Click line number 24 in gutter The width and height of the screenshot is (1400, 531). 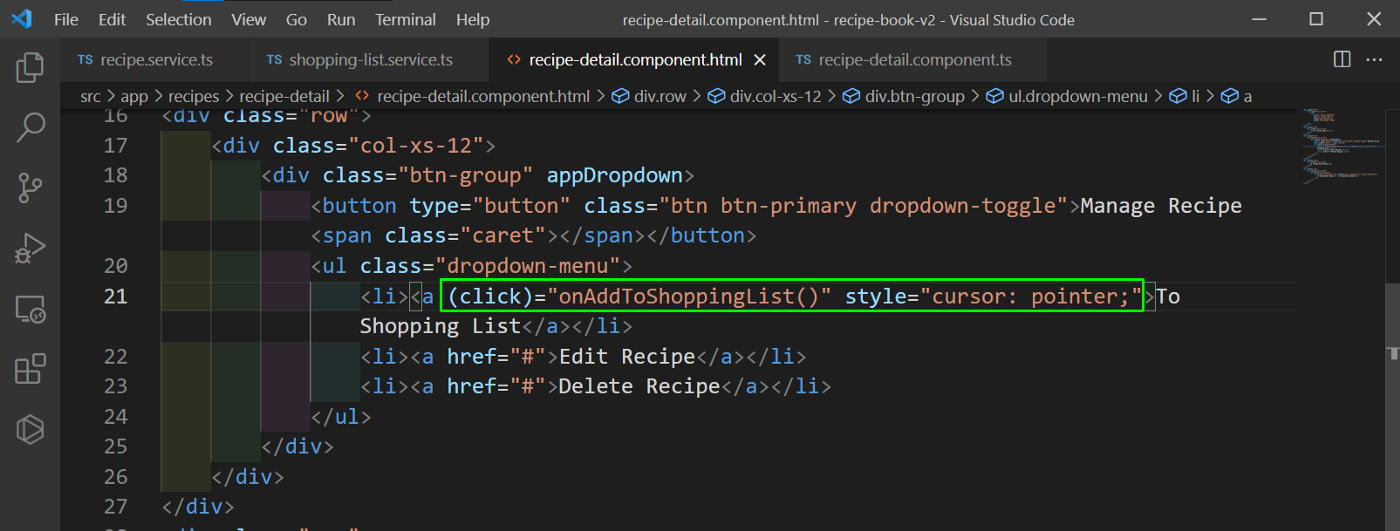(x=116, y=416)
